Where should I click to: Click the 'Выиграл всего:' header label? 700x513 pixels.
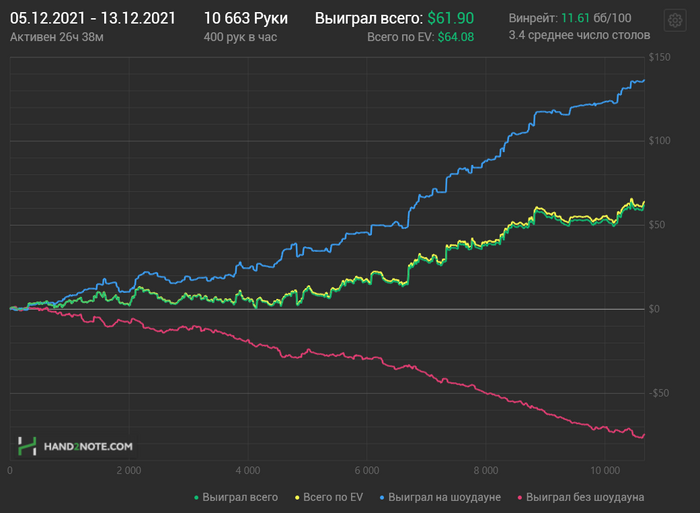[x=369, y=18]
